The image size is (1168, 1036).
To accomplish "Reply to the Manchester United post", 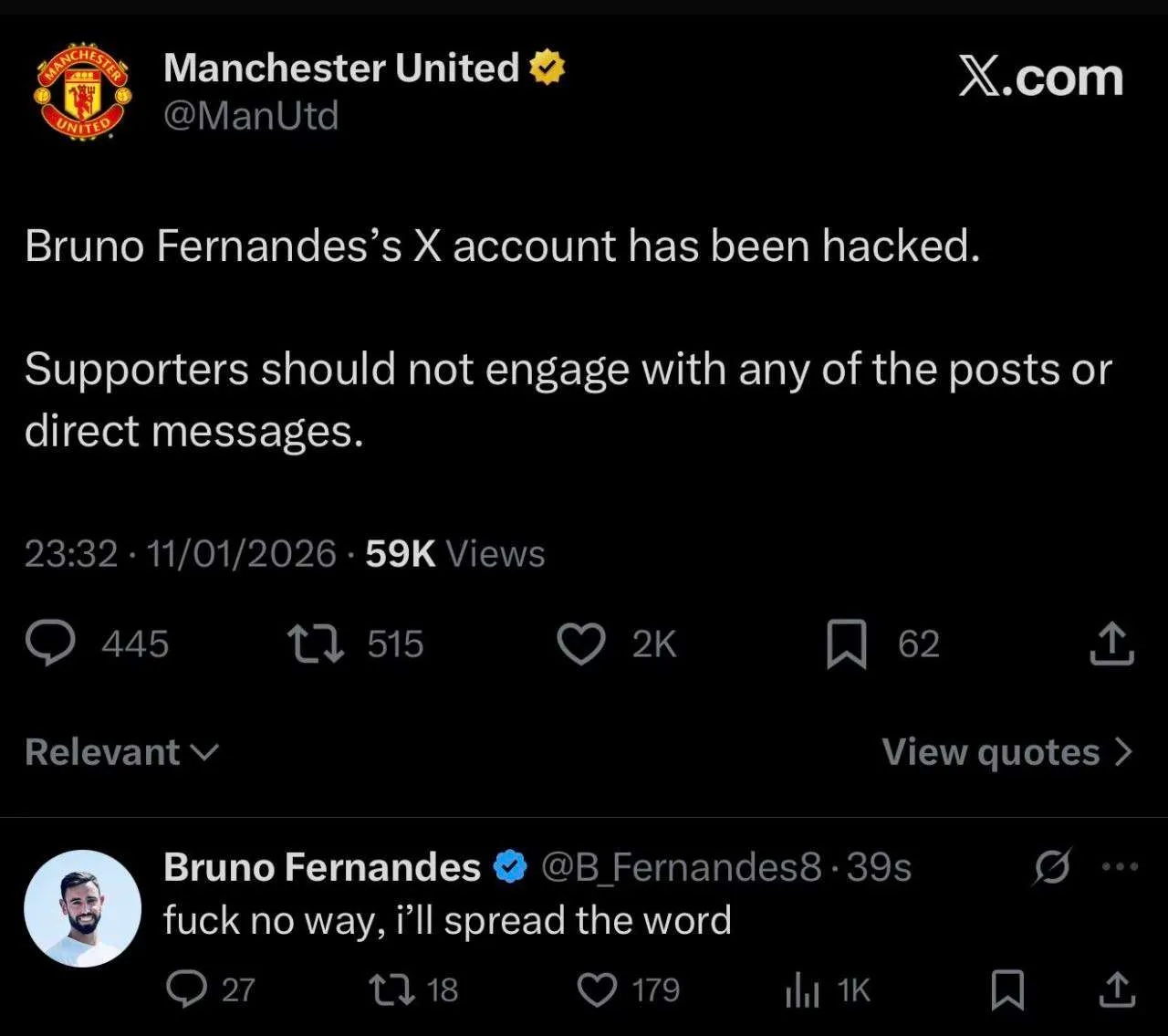I will pyautogui.click(x=51, y=644).
